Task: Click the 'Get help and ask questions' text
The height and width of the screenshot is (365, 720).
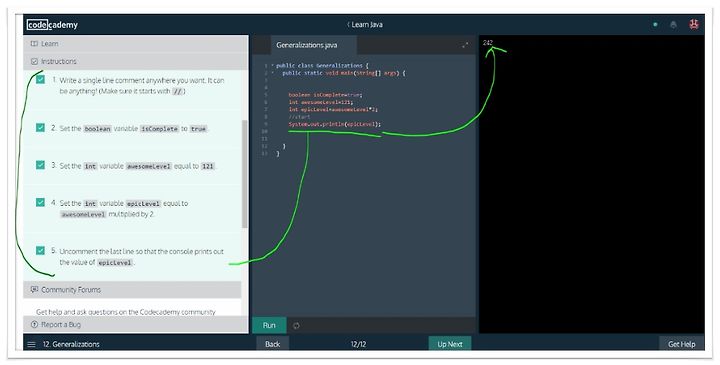Action: (126, 312)
